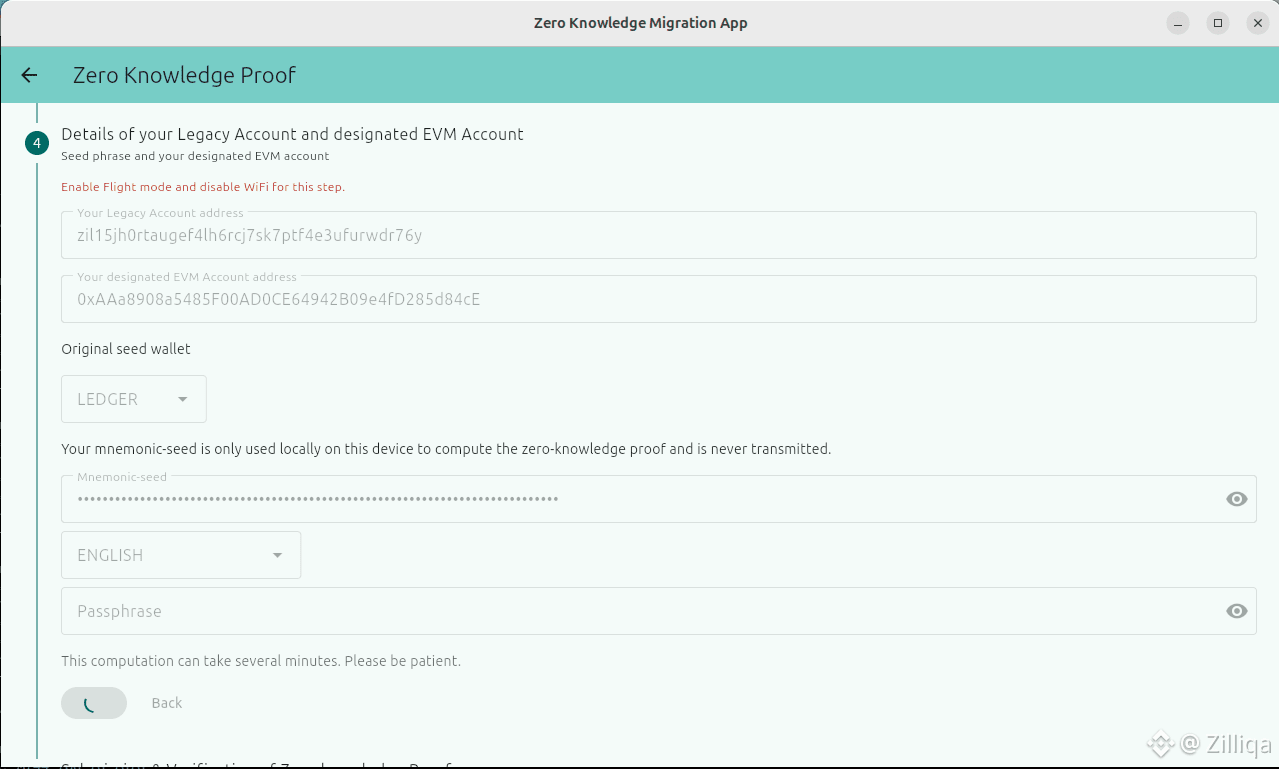
Task: Select the designated EVM Account address field
Action: click(659, 299)
